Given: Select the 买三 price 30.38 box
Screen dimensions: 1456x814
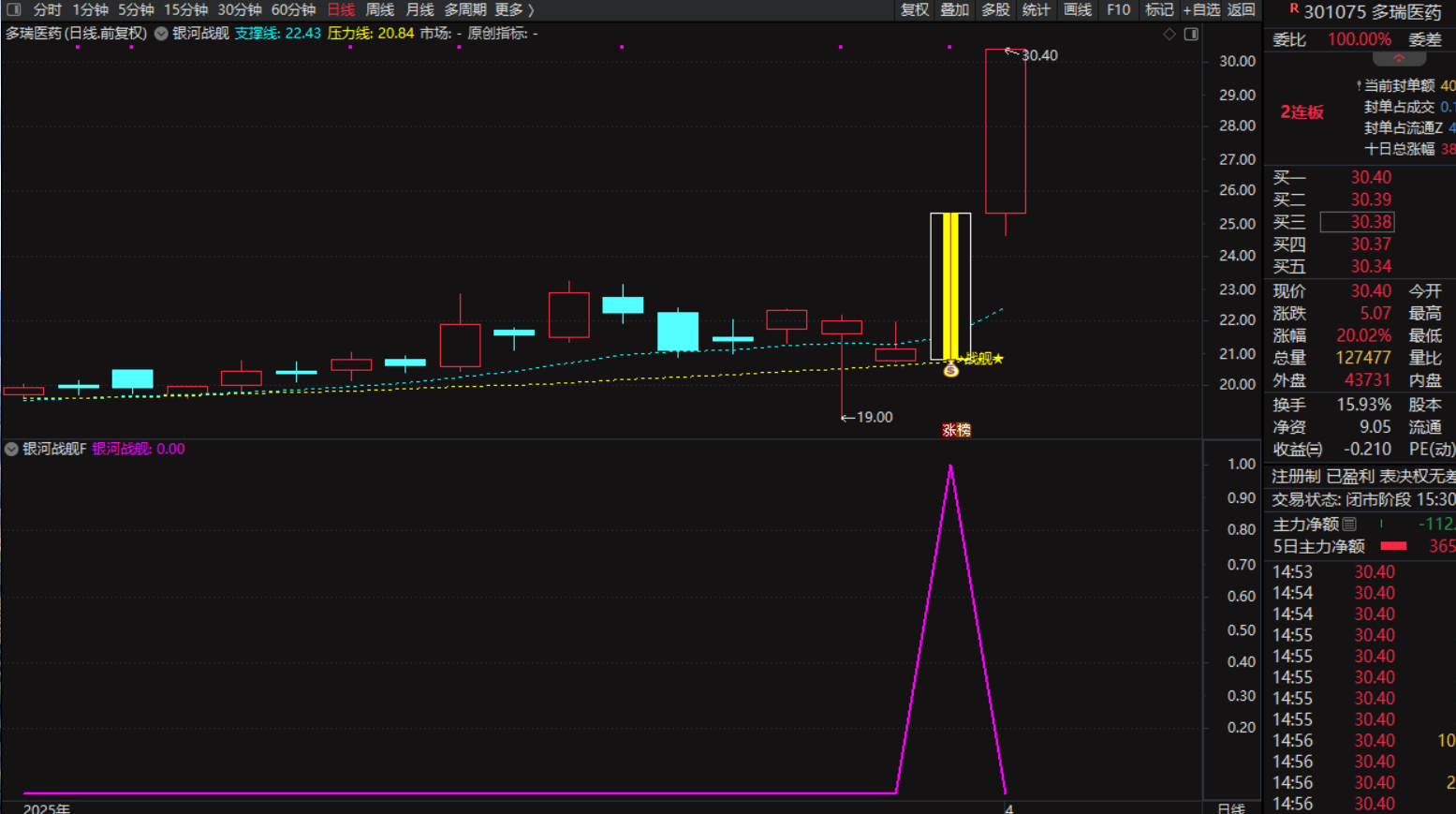Looking at the screenshot, I should [x=1357, y=222].
